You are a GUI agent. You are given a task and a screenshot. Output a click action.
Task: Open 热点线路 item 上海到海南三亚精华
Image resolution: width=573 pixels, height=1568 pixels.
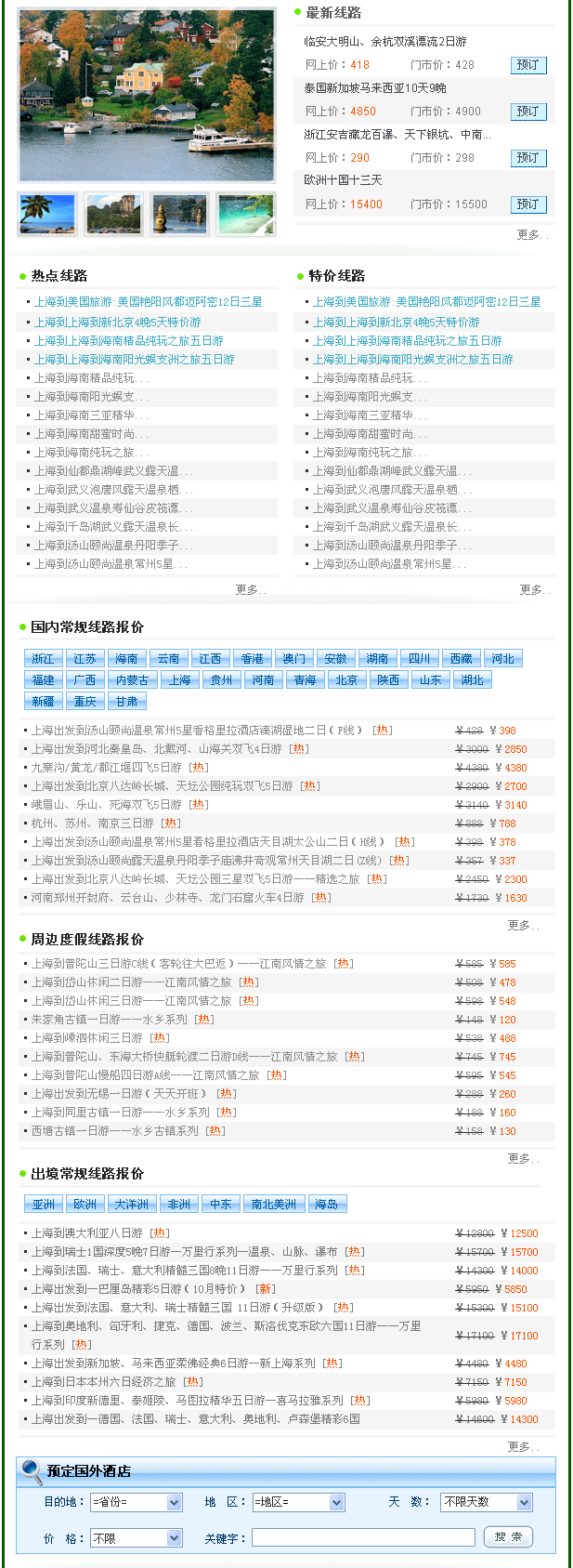pos(91,415)
